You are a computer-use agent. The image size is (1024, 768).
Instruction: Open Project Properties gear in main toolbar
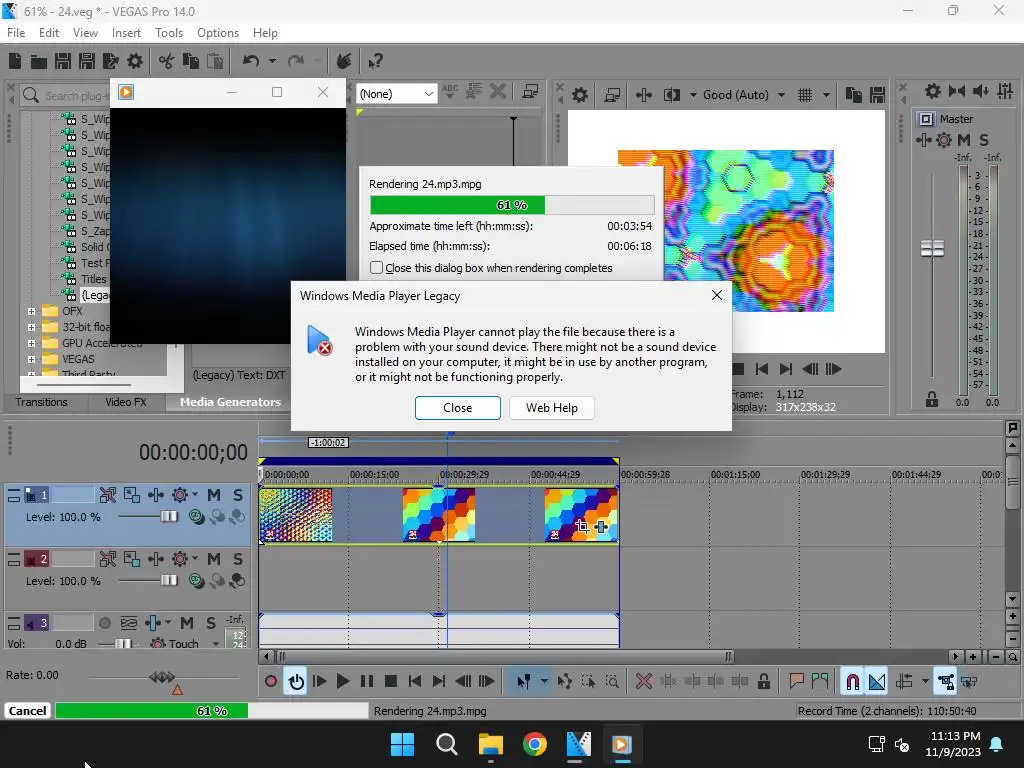pyautogui.click(x=135, y=61)
